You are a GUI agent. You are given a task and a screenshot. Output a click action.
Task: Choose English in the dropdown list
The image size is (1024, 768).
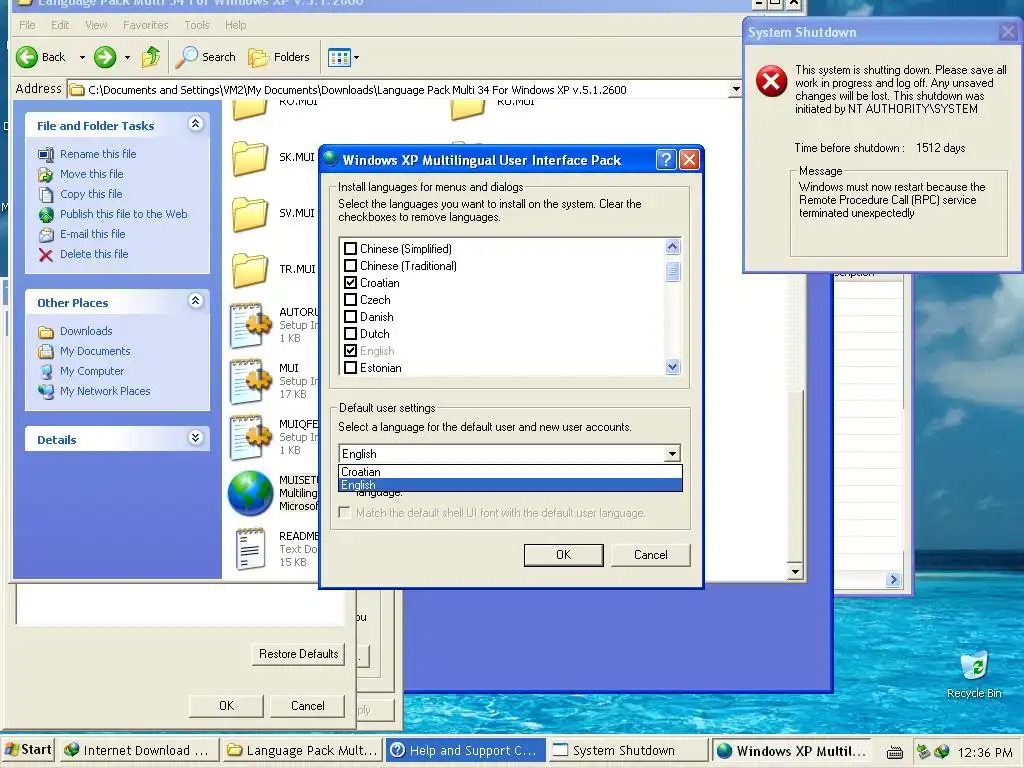pos(510,485)
